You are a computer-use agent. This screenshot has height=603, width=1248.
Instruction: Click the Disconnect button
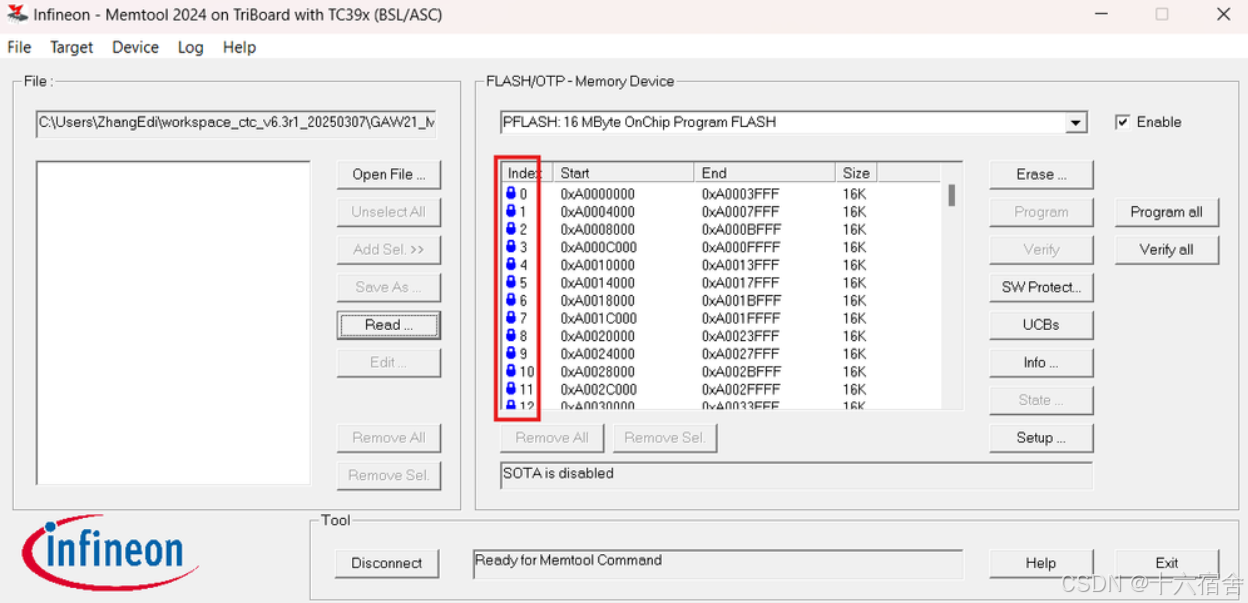387,563
